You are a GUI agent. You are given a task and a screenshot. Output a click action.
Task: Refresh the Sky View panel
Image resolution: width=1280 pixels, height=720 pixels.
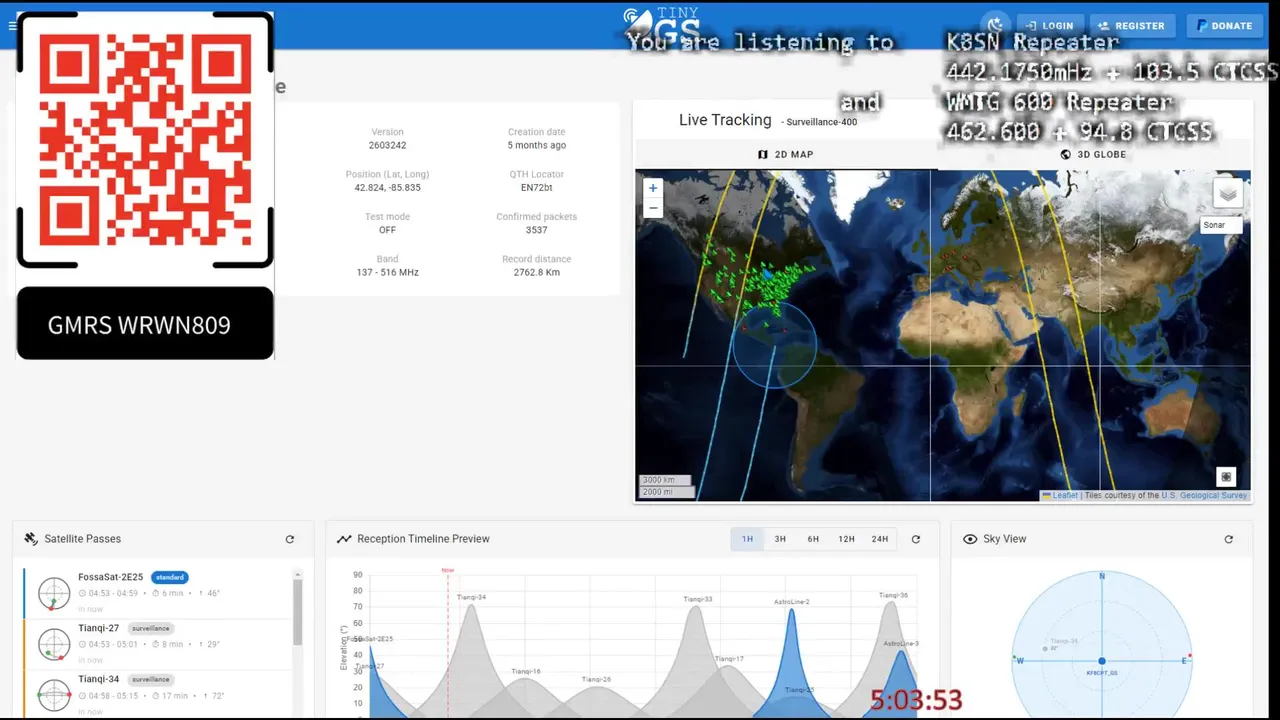[1229, 539]
